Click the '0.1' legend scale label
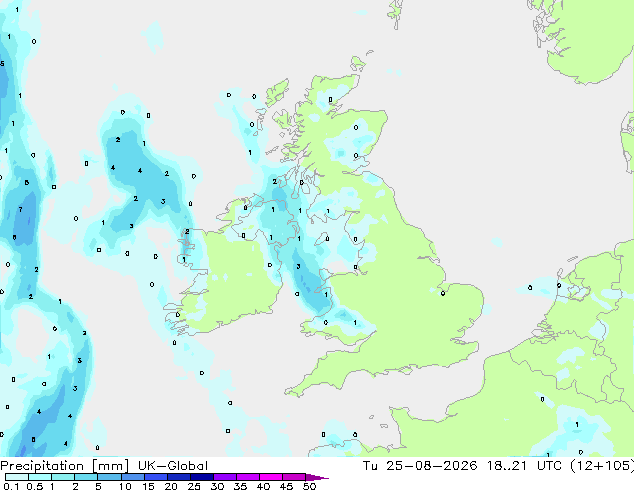This screenshot has height=490, width=634. 11,486
